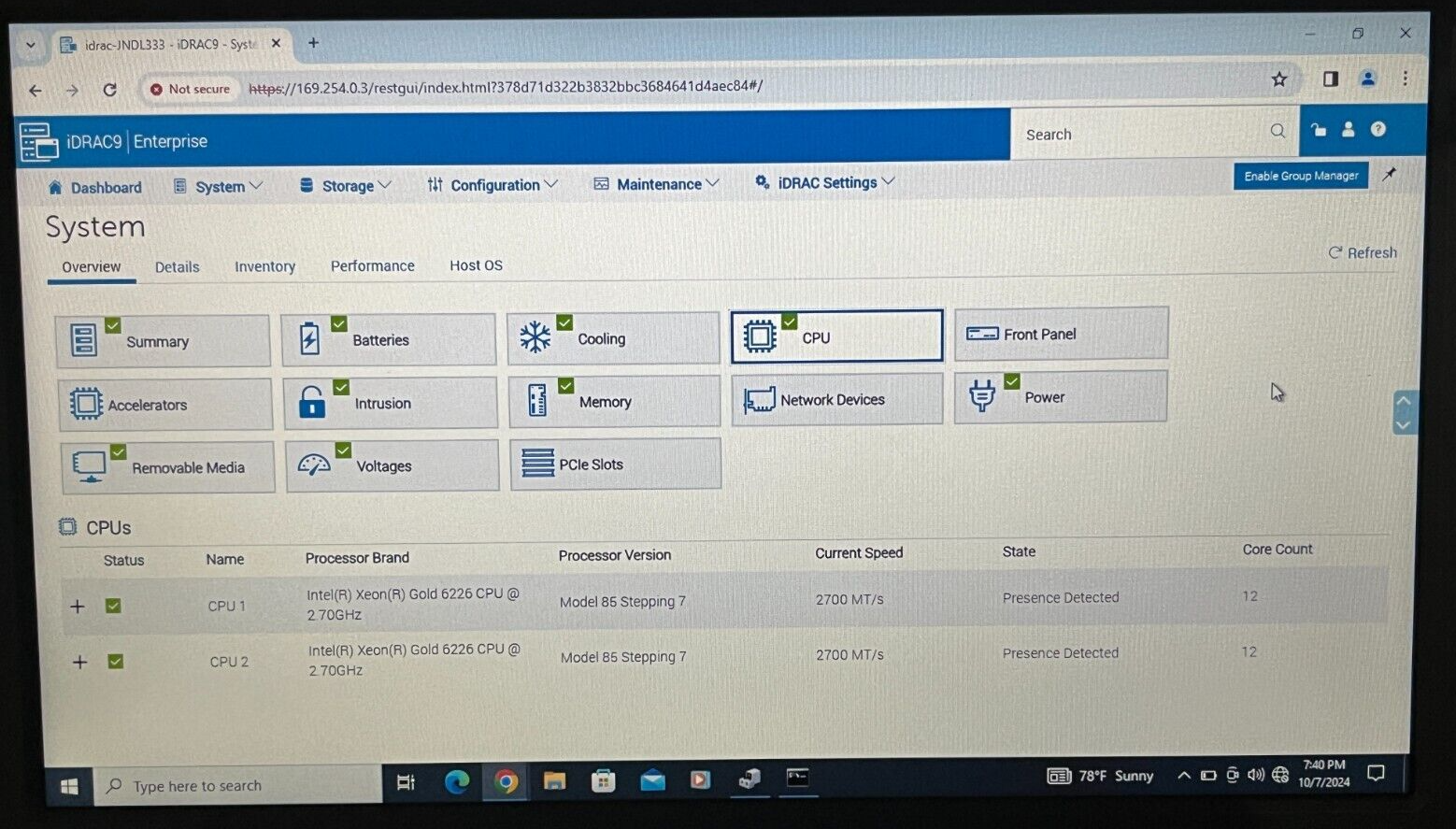Image resolution: width=1456 pixels, height=829 pixels.
Task: Open the Maintenance dropdown menu
Action: point(656,184)
